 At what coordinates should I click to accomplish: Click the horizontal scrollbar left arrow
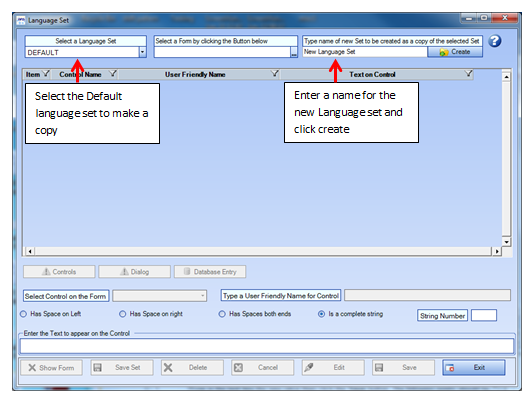(30, 251)
